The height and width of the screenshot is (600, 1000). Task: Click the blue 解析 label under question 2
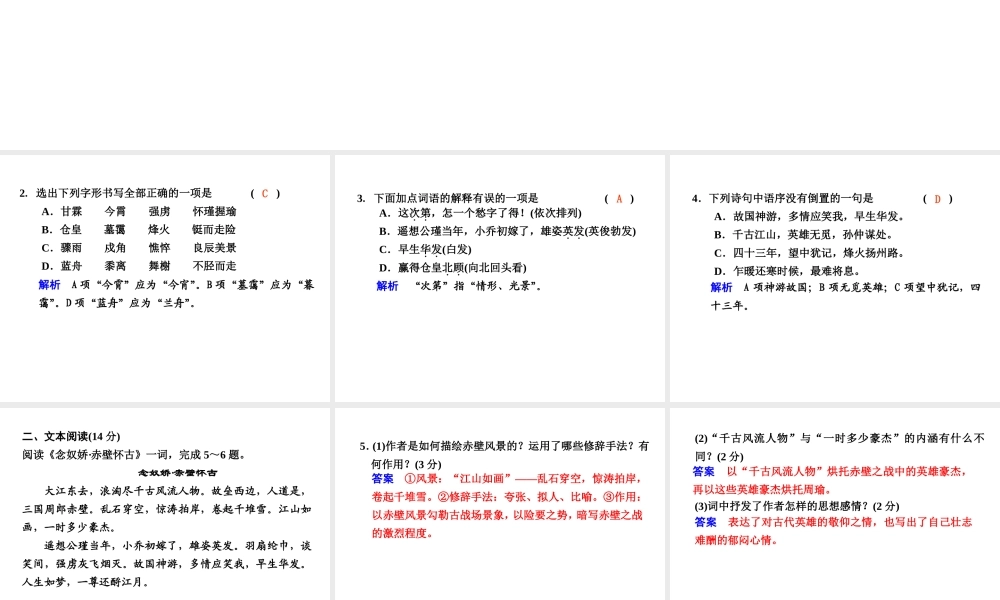pyautogui.click(x=50, y=285)
